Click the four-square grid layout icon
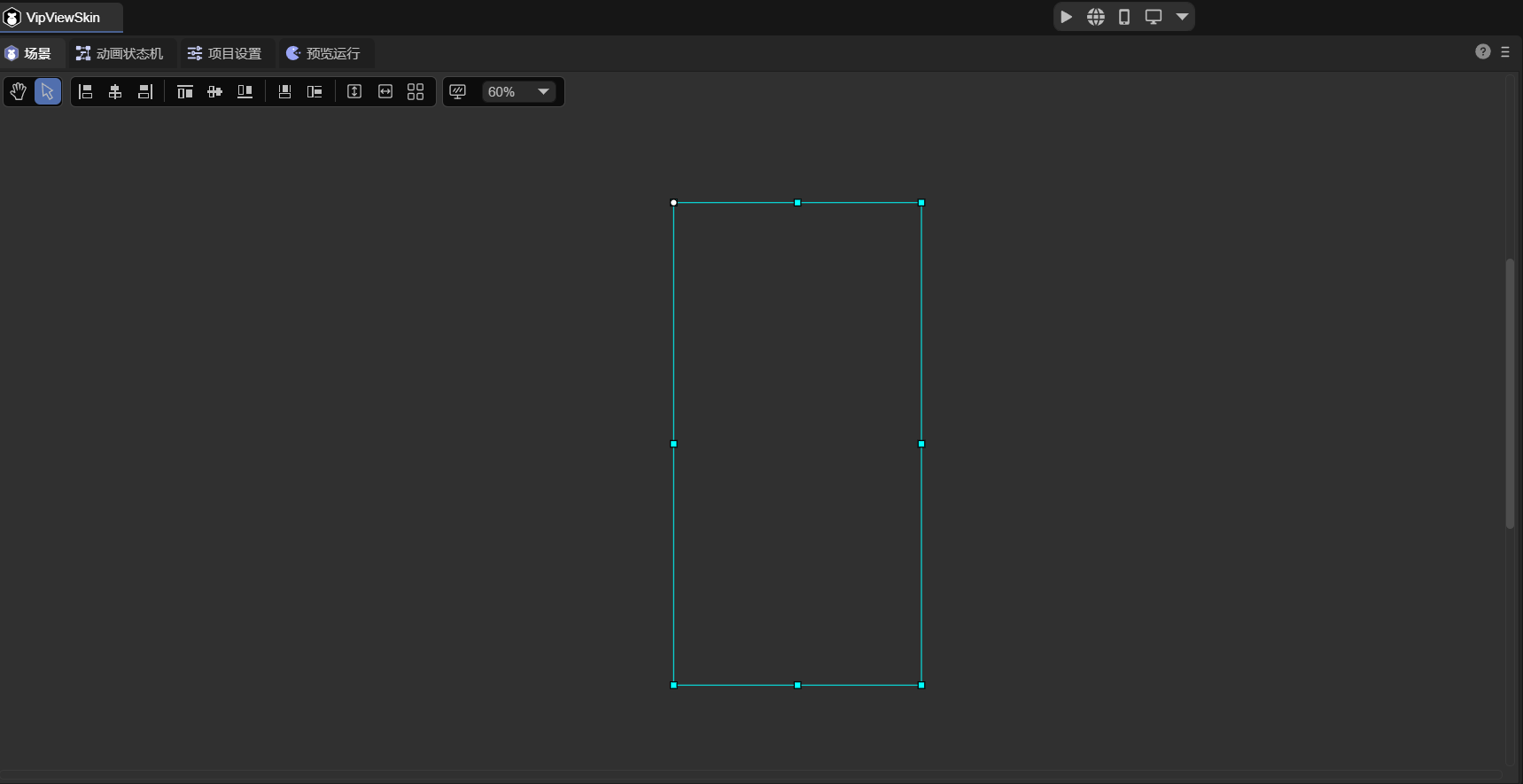Viewport: 1523px width, 784px height. point(416,92)
